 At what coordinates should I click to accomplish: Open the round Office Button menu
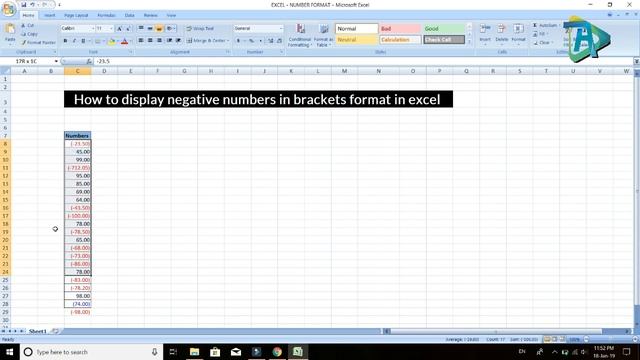(x=8, y=9)
